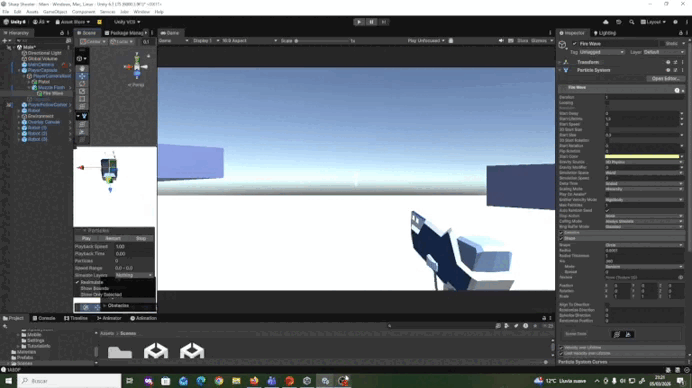
Task: Toggle the Static checkbox in Inspector
Action: (x=662, y=44)
